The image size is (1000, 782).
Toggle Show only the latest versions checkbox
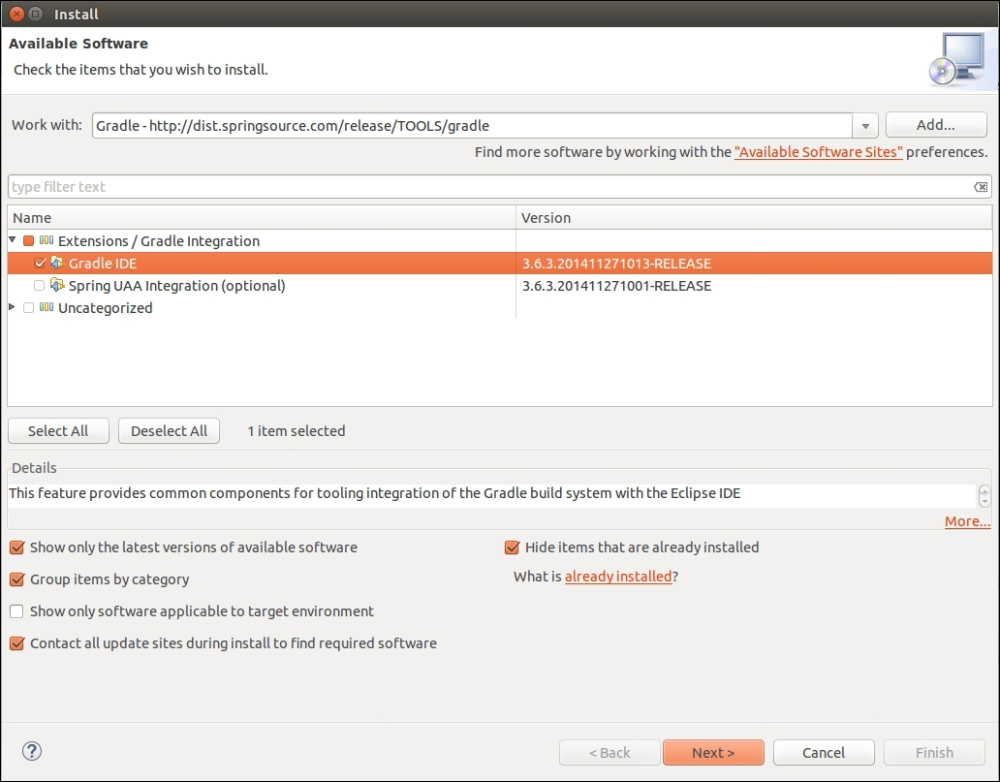click(17, 547)
